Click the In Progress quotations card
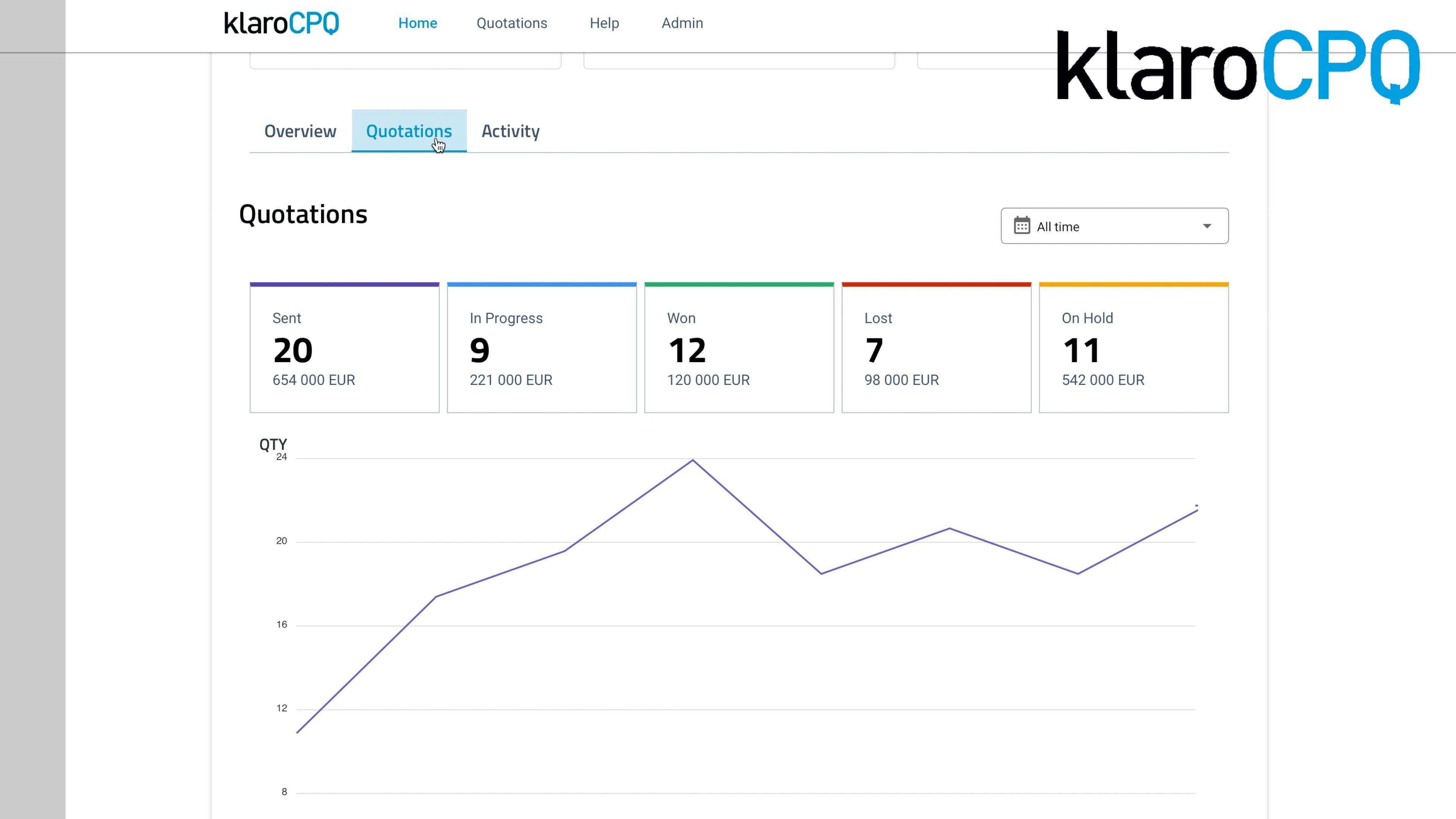The height and width of the screenshot is (819, 1456). 541,347
